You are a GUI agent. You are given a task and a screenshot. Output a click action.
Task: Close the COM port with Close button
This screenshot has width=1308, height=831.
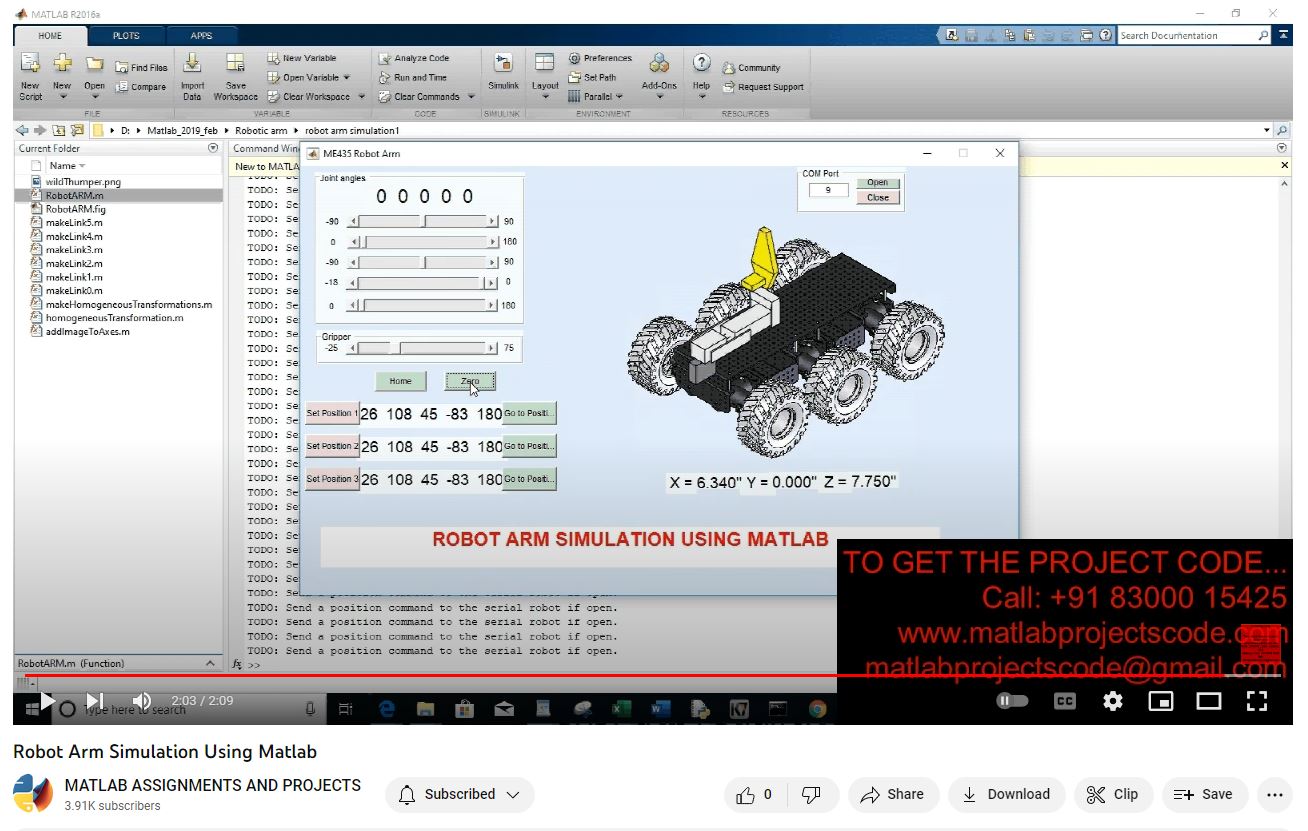878,198
